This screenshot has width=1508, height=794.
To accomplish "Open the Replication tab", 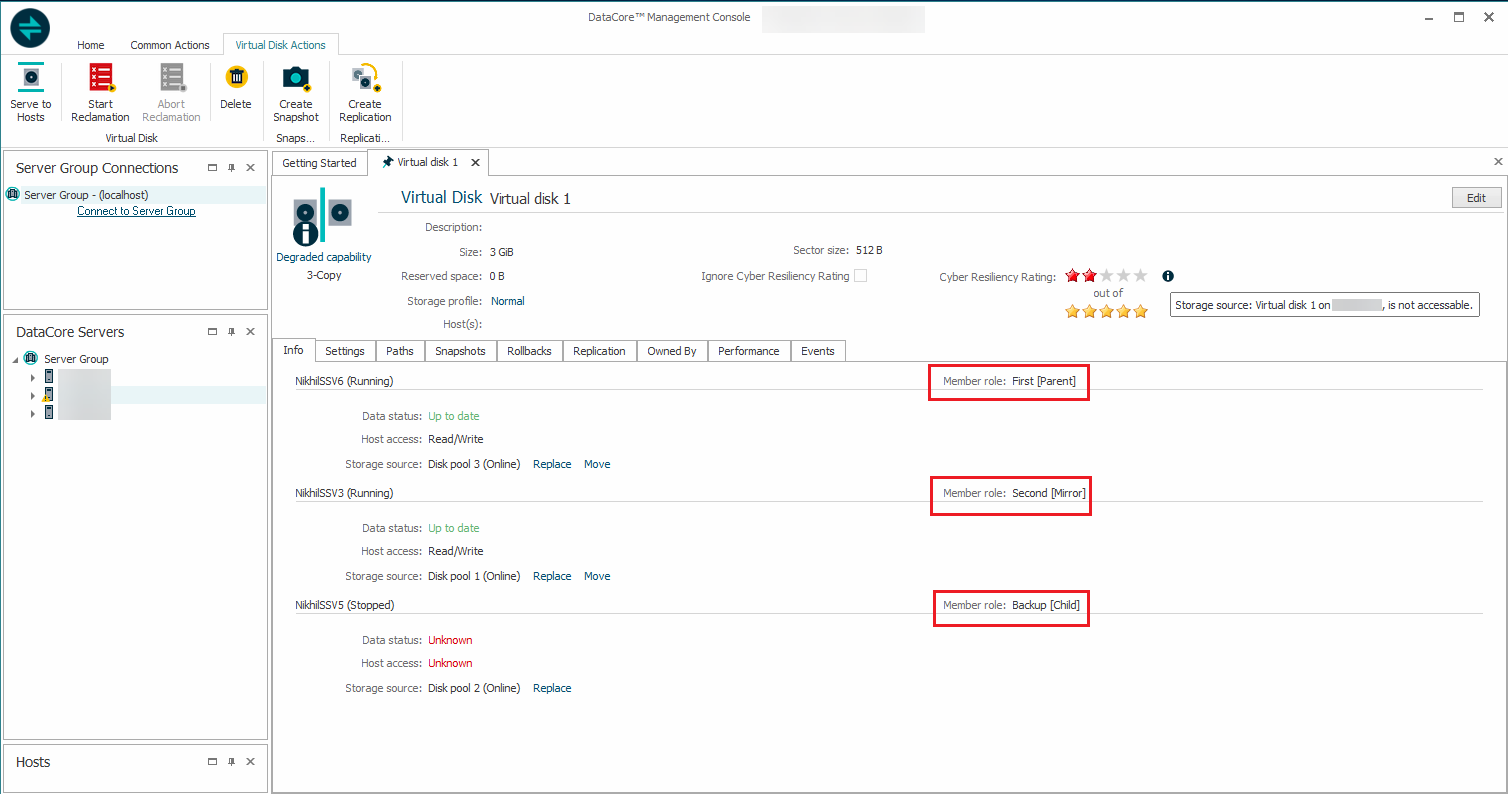I will [600, 351].
